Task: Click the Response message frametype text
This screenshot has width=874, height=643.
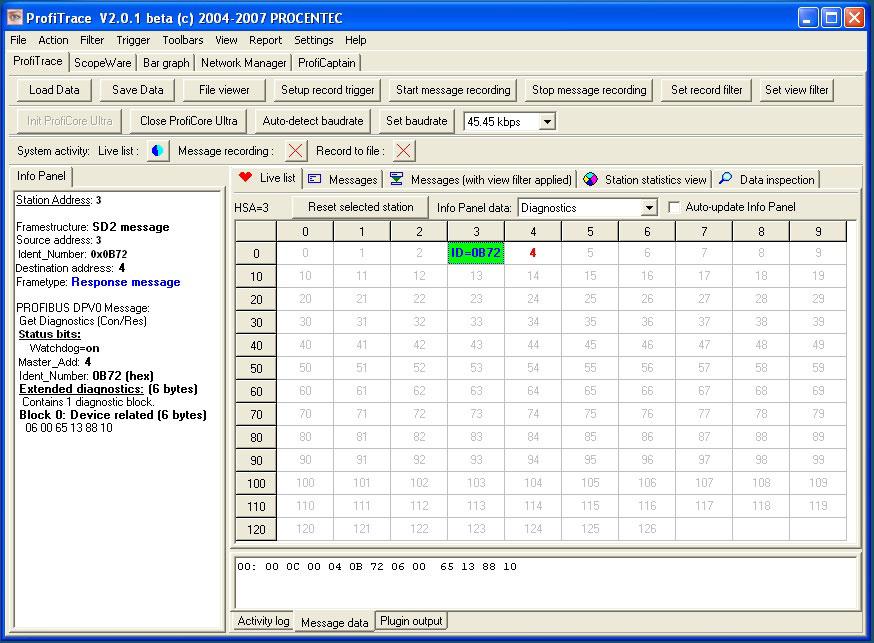Action: point(126,282)
